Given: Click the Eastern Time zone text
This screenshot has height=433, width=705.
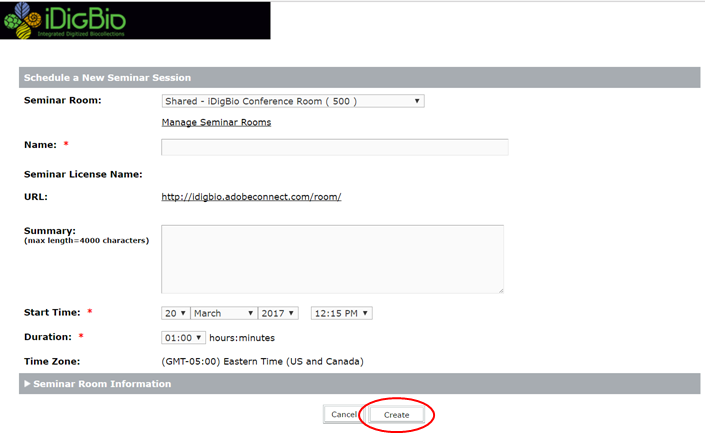Looking at the screenshot, I should coord(263,362).
